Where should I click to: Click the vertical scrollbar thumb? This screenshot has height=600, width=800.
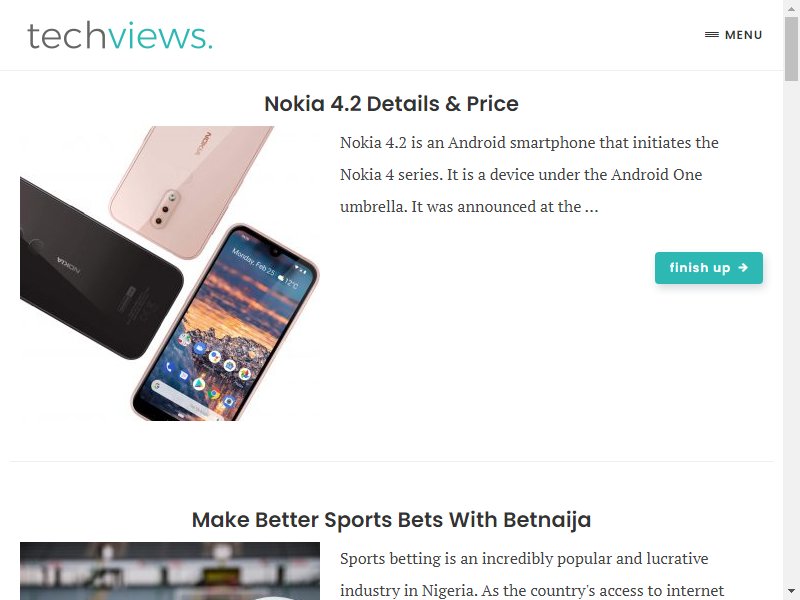[x=791, y=48]
